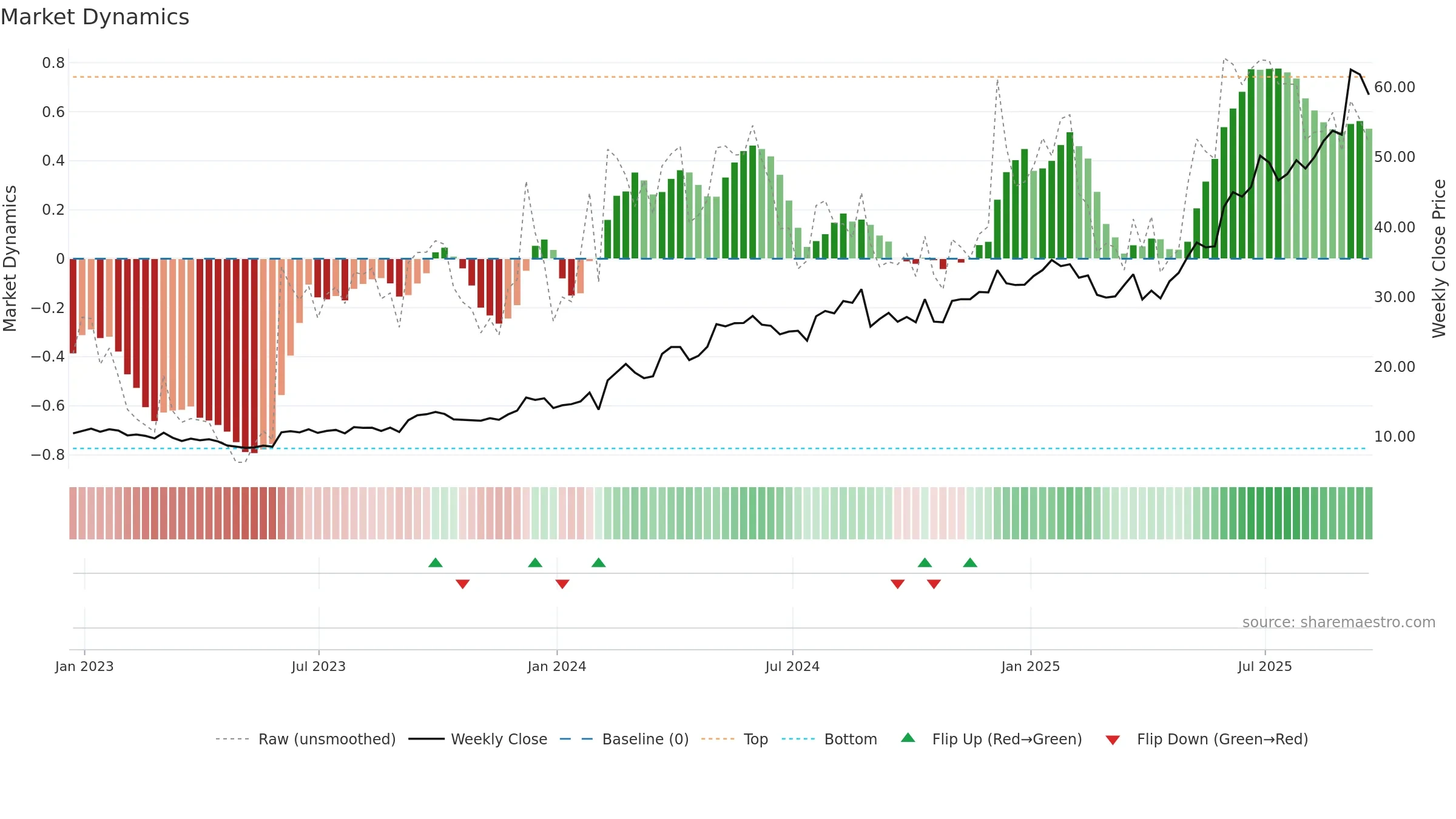The width and height of the screenshot is (1456, 819).
Task: Click the '−0.4' left axis tick
Action: pyautogui.click(x=48, y=356)
